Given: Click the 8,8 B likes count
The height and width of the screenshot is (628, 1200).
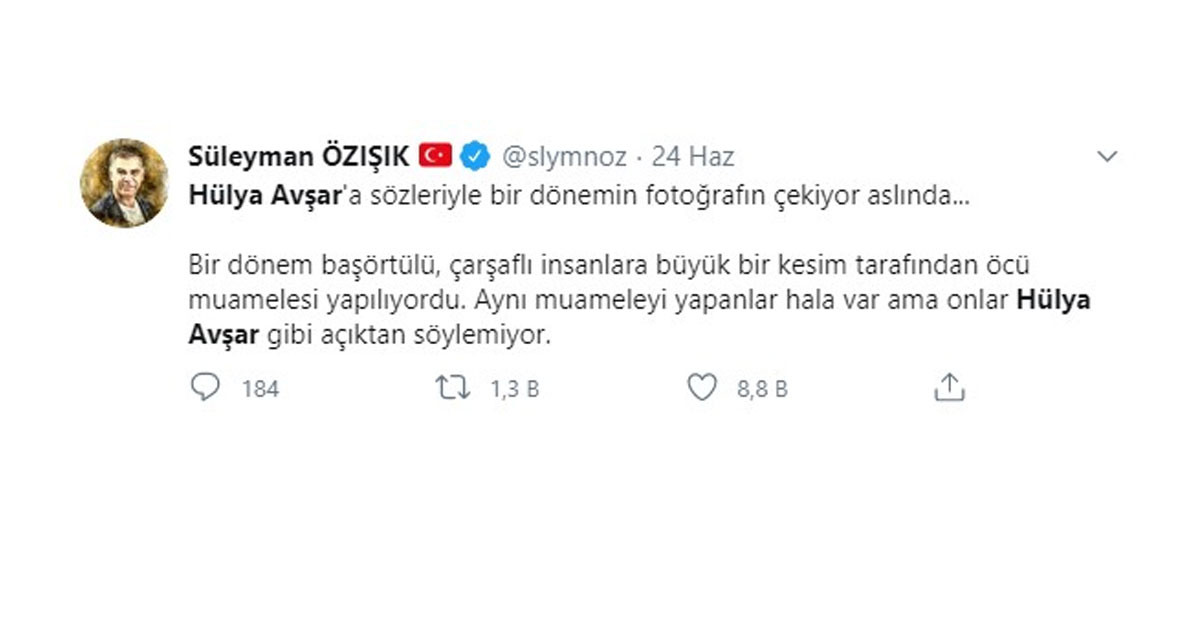Looking at the screenshot, I should coord(762,389).
